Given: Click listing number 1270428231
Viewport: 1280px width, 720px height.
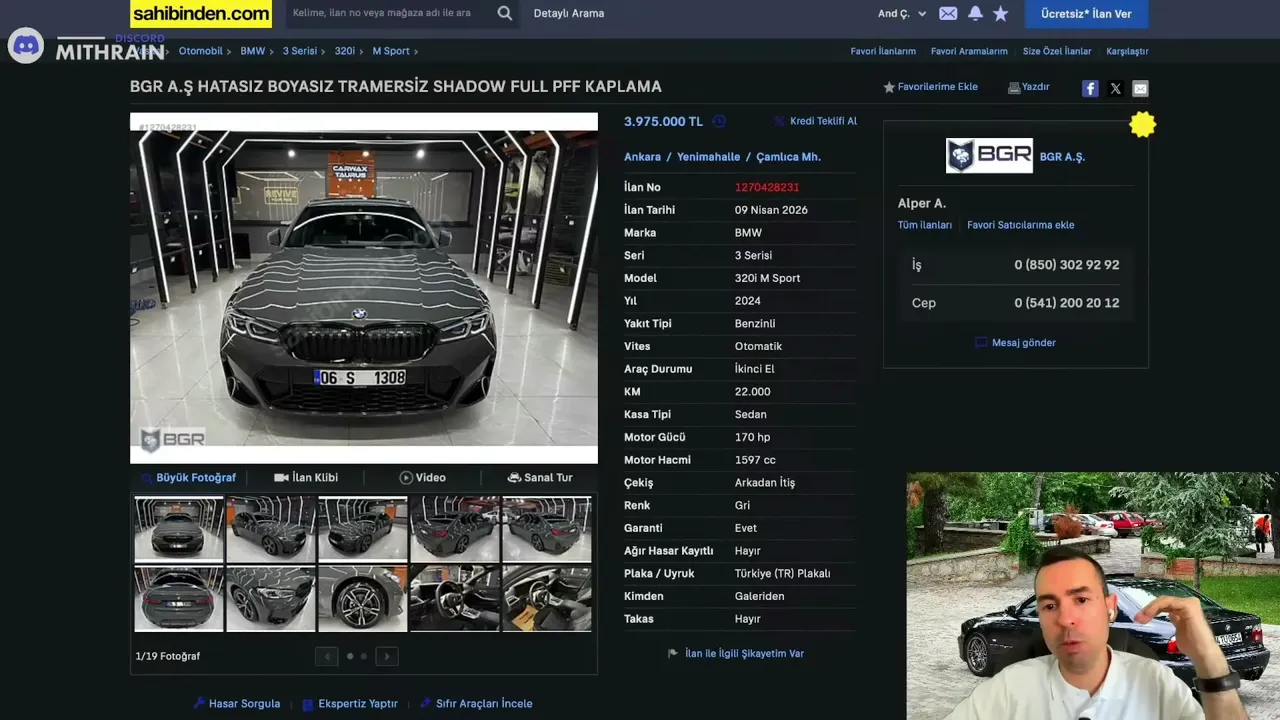Looking at the screenshot, I should 767,187.
